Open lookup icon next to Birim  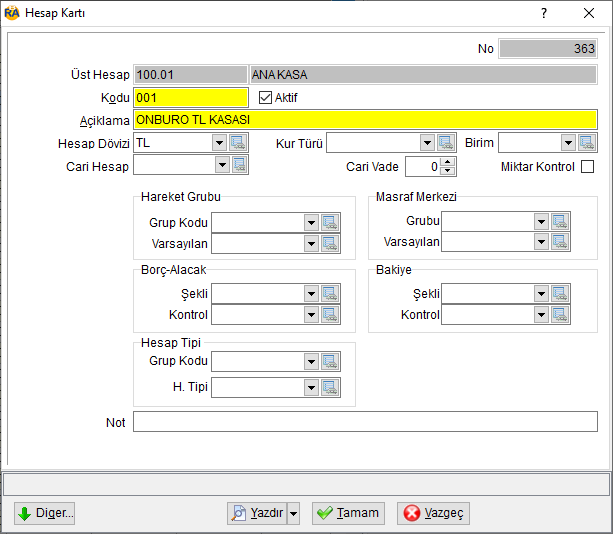pyautogui.click(x=587, y=143)
